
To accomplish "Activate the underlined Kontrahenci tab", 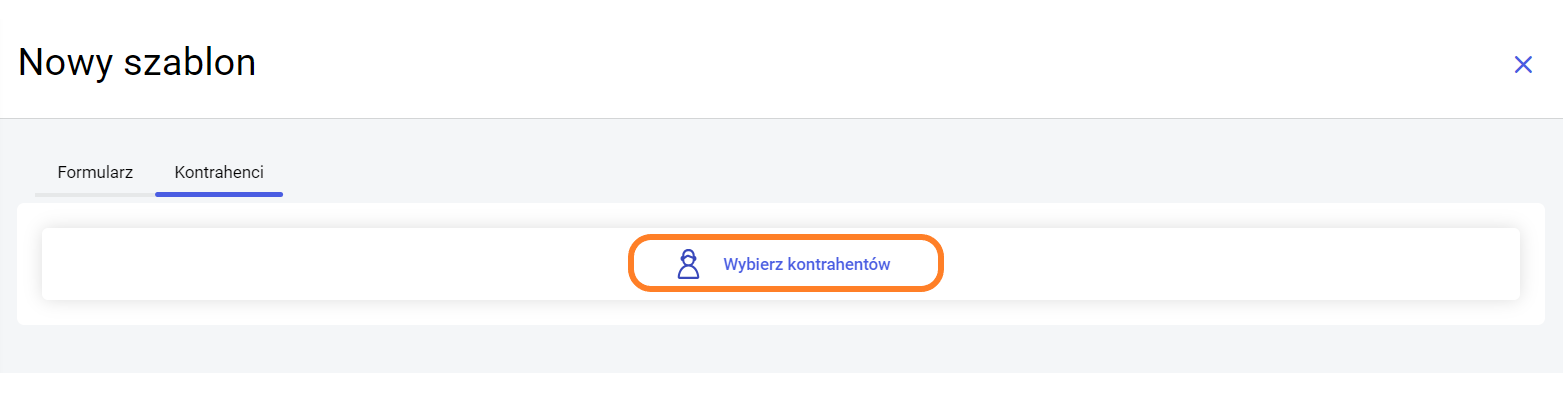I will (219, 172).
